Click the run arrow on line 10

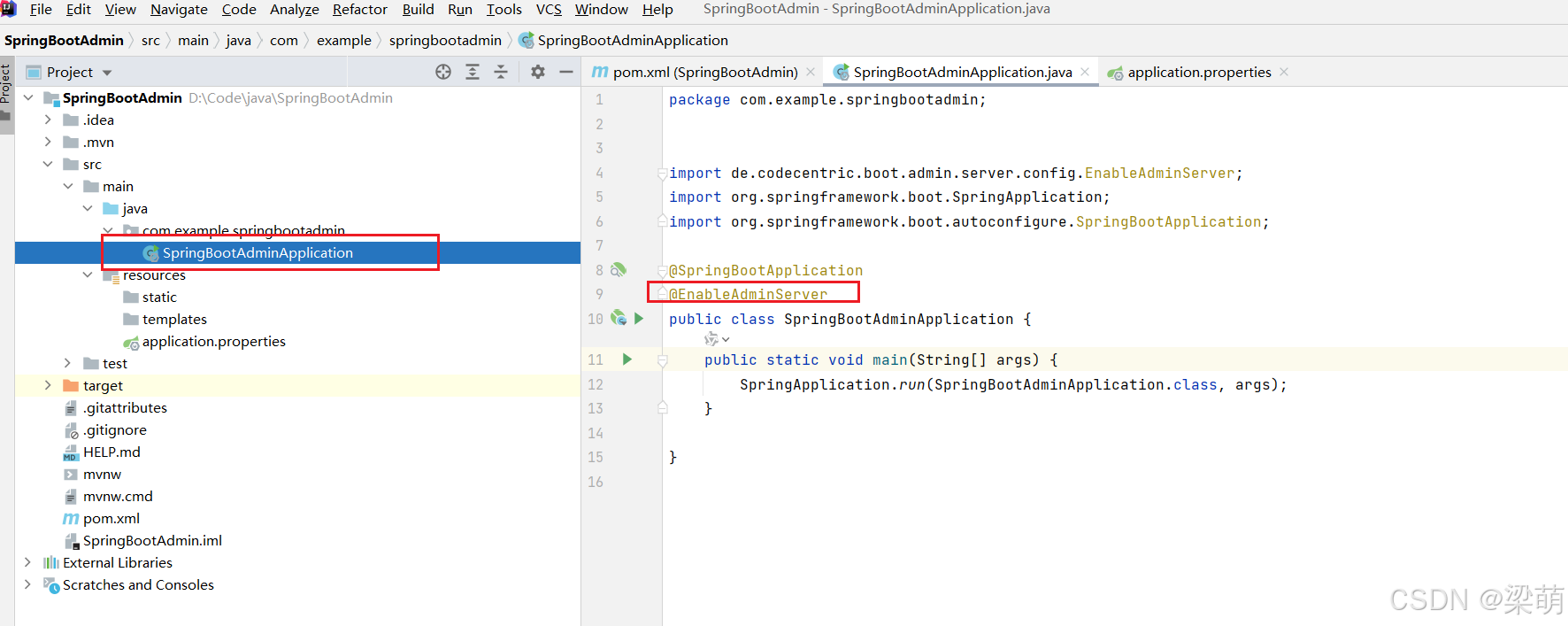[639, 318]
